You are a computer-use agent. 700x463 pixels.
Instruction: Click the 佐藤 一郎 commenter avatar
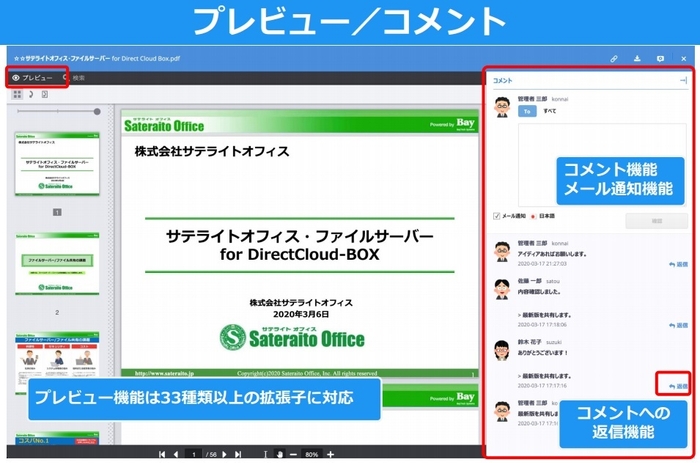click(502, 289)
